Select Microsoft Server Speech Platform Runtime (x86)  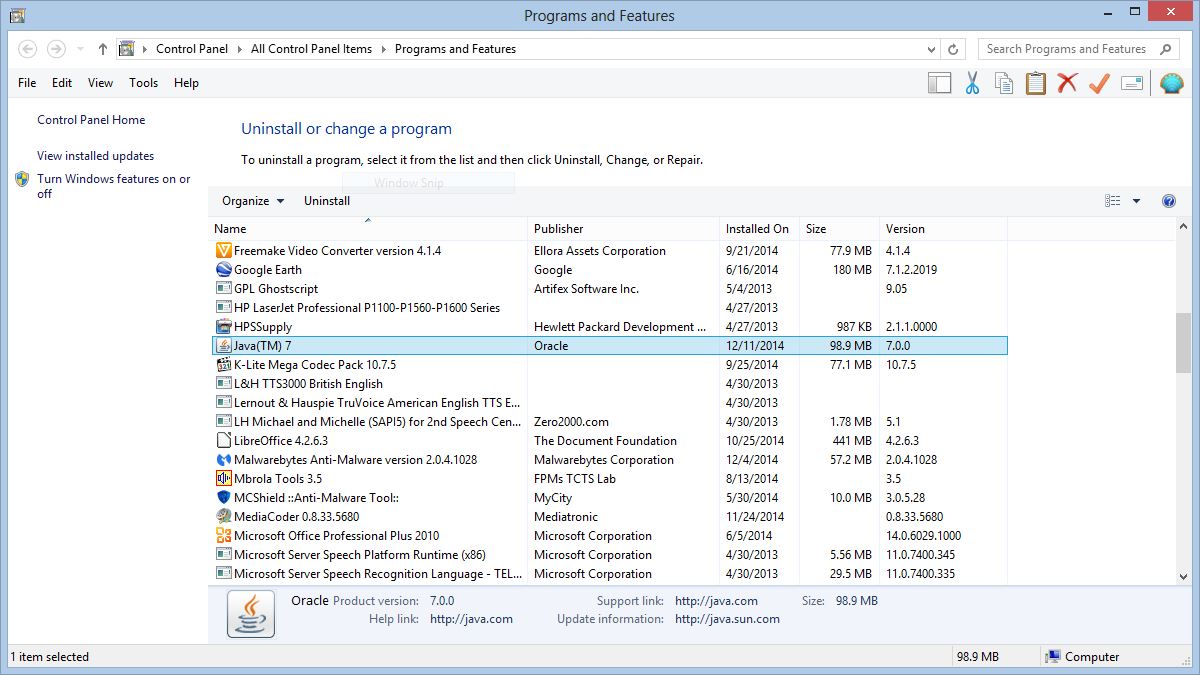pyautogui.click(x=610, y=555)
